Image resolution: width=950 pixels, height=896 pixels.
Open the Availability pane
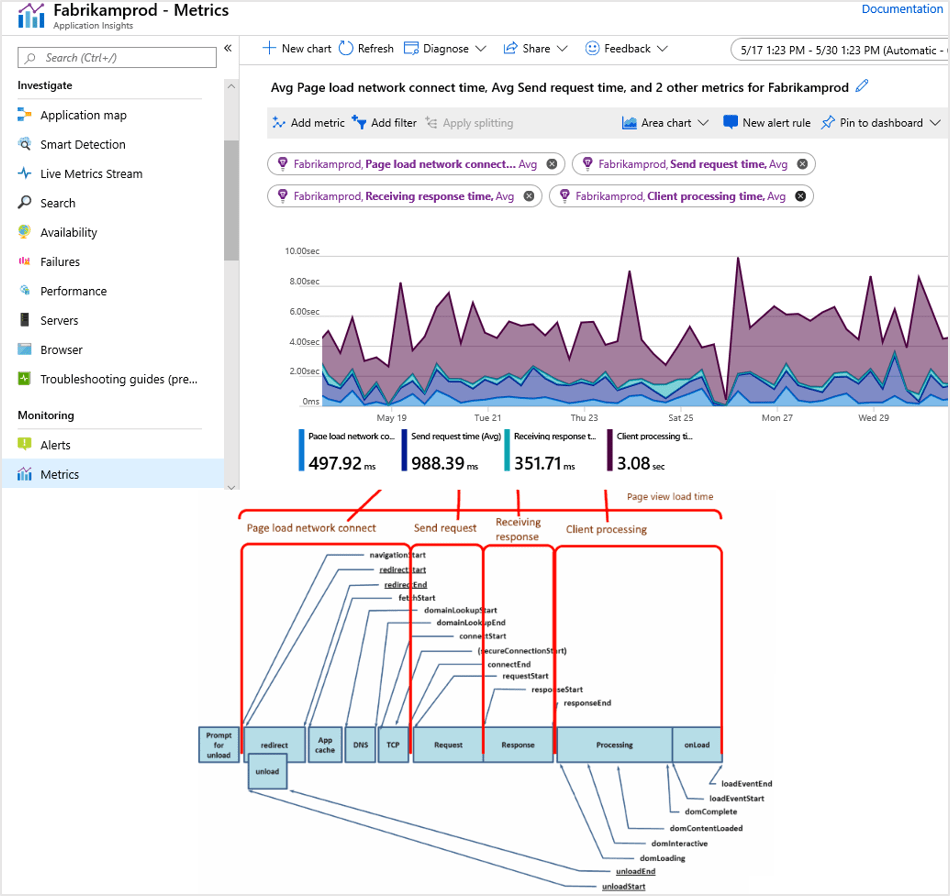(x=72, y=232)
